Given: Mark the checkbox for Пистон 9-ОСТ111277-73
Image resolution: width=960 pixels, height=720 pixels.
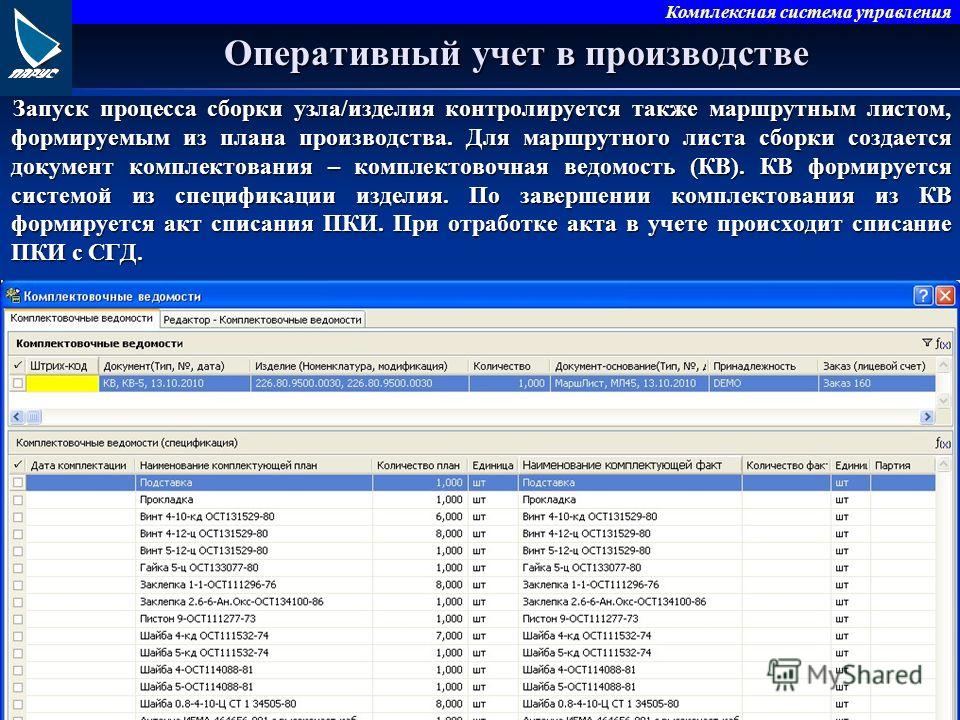Looking at the screenshot, I should coord(18,619).
